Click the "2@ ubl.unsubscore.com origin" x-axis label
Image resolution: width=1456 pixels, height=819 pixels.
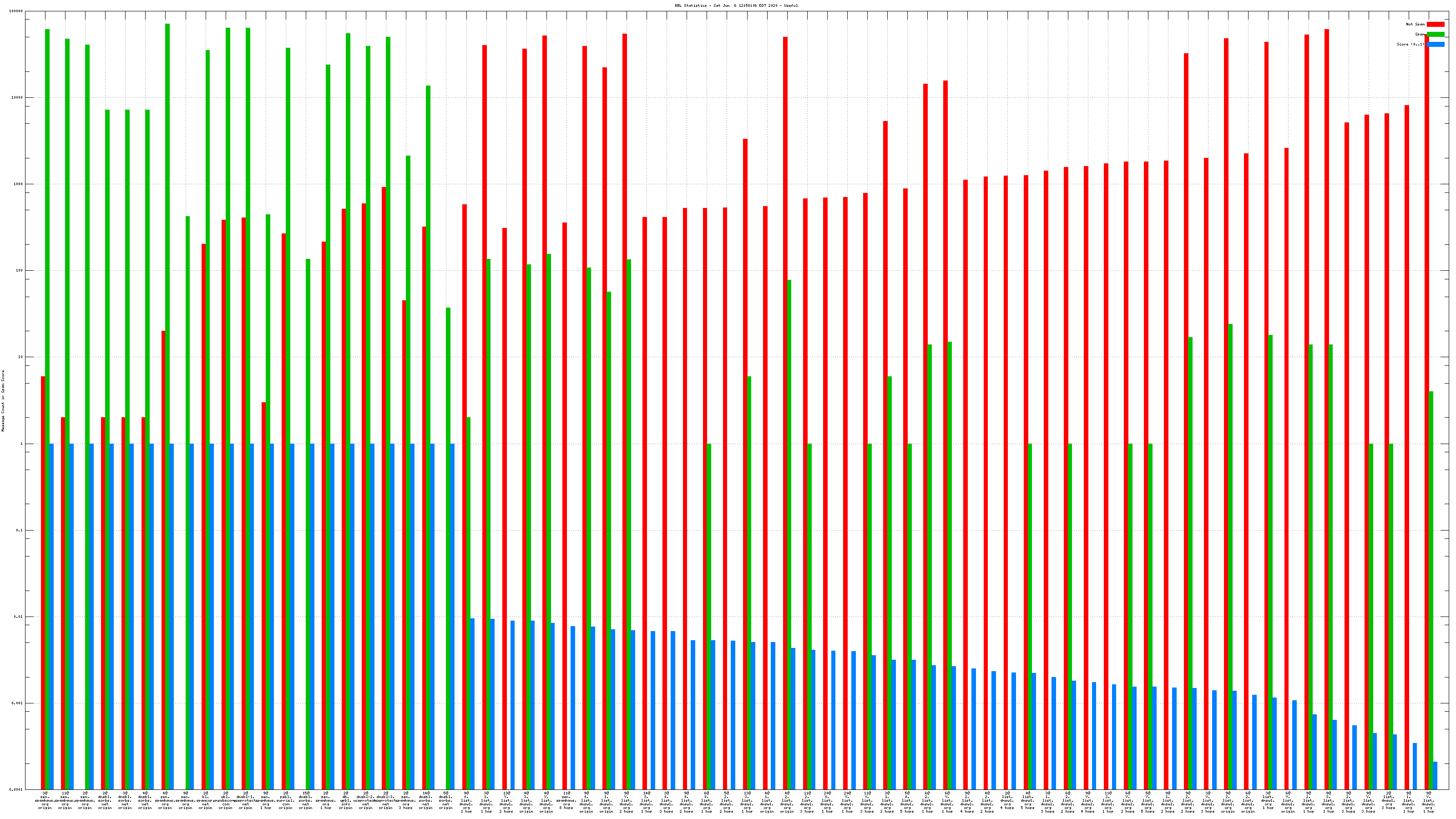pos(226,800)
